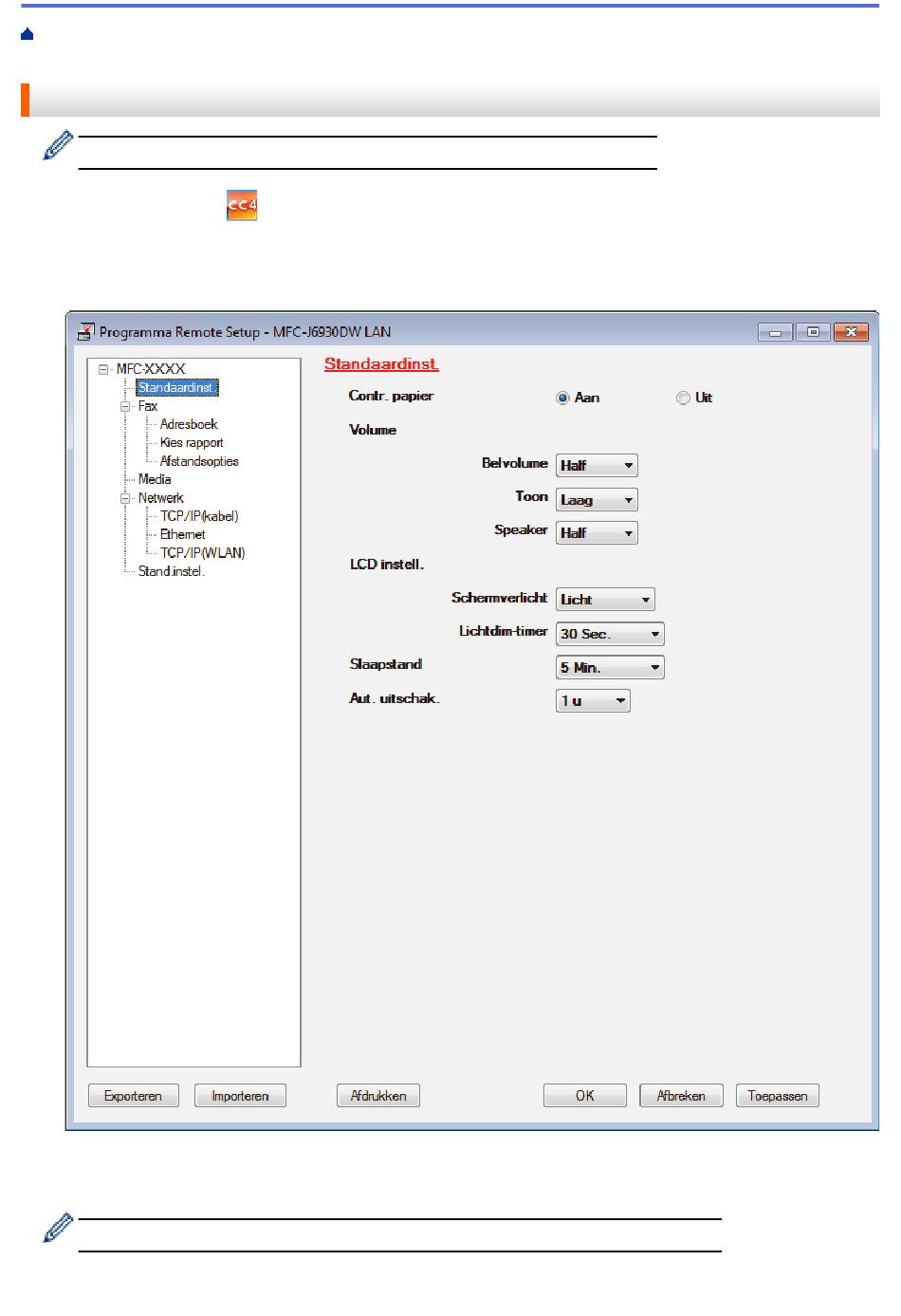Click the Exporteren button
Screen dimensions: 901x1316
click(x=133, y=1096)
